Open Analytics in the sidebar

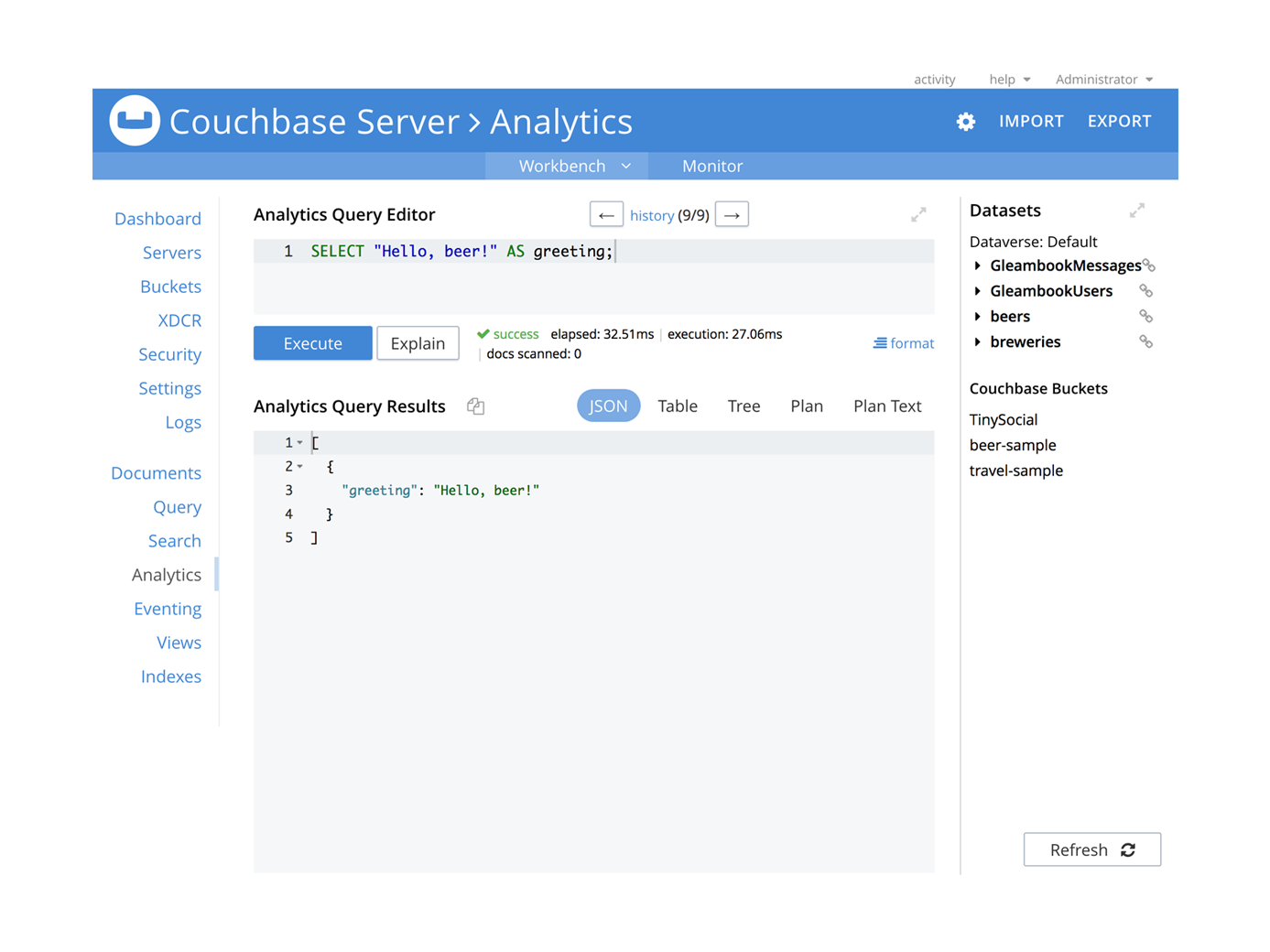click(166, 575)
